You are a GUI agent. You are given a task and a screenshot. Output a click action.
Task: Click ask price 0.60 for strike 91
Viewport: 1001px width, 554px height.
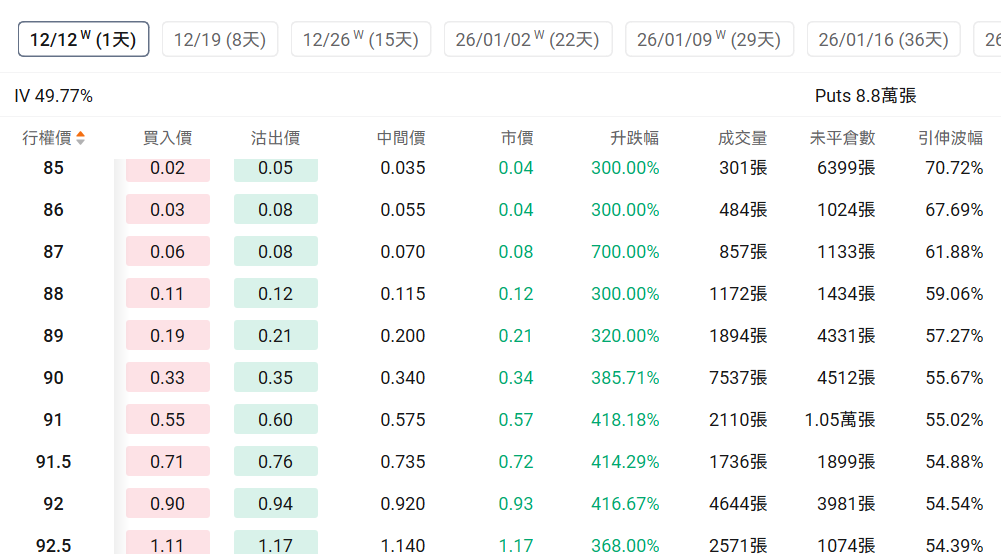276,420
